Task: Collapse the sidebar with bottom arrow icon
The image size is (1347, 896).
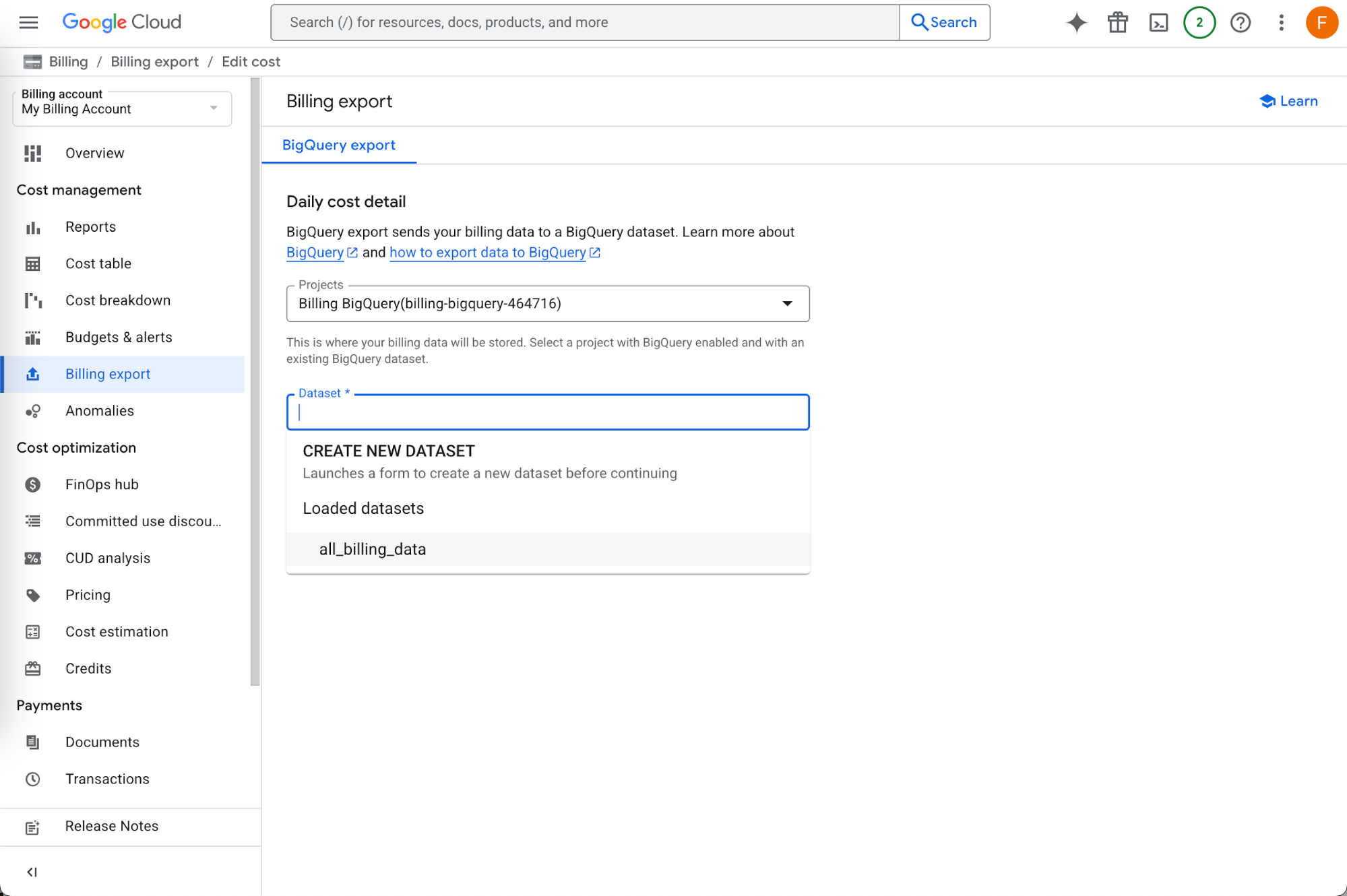Action: pos(32,872)
